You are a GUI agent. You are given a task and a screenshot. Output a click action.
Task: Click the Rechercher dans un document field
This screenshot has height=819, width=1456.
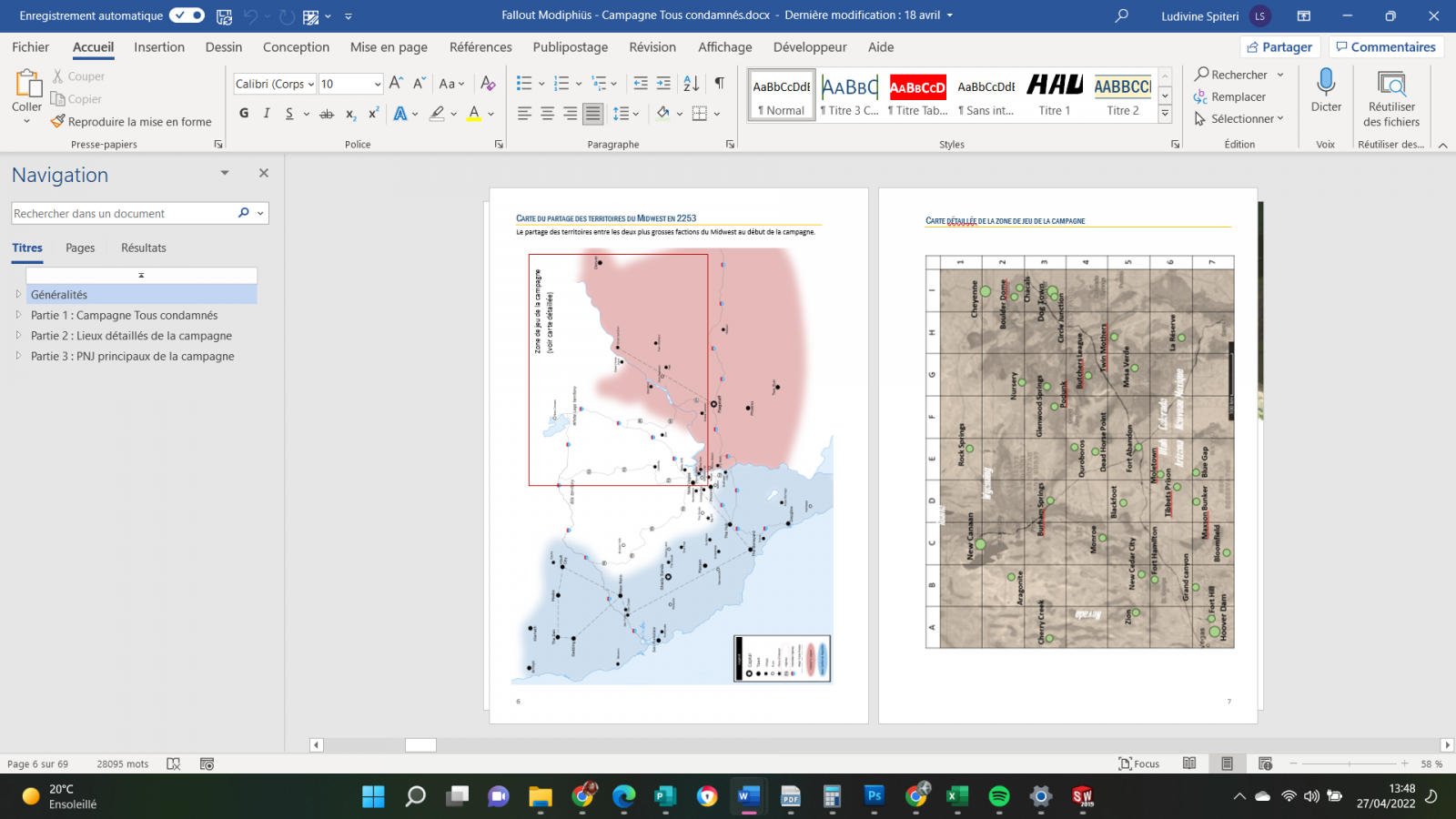click(123, 213)
